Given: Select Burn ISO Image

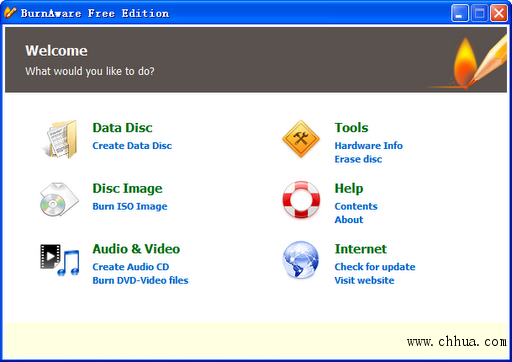Looking at the screenshot, I should coord(130,206).
